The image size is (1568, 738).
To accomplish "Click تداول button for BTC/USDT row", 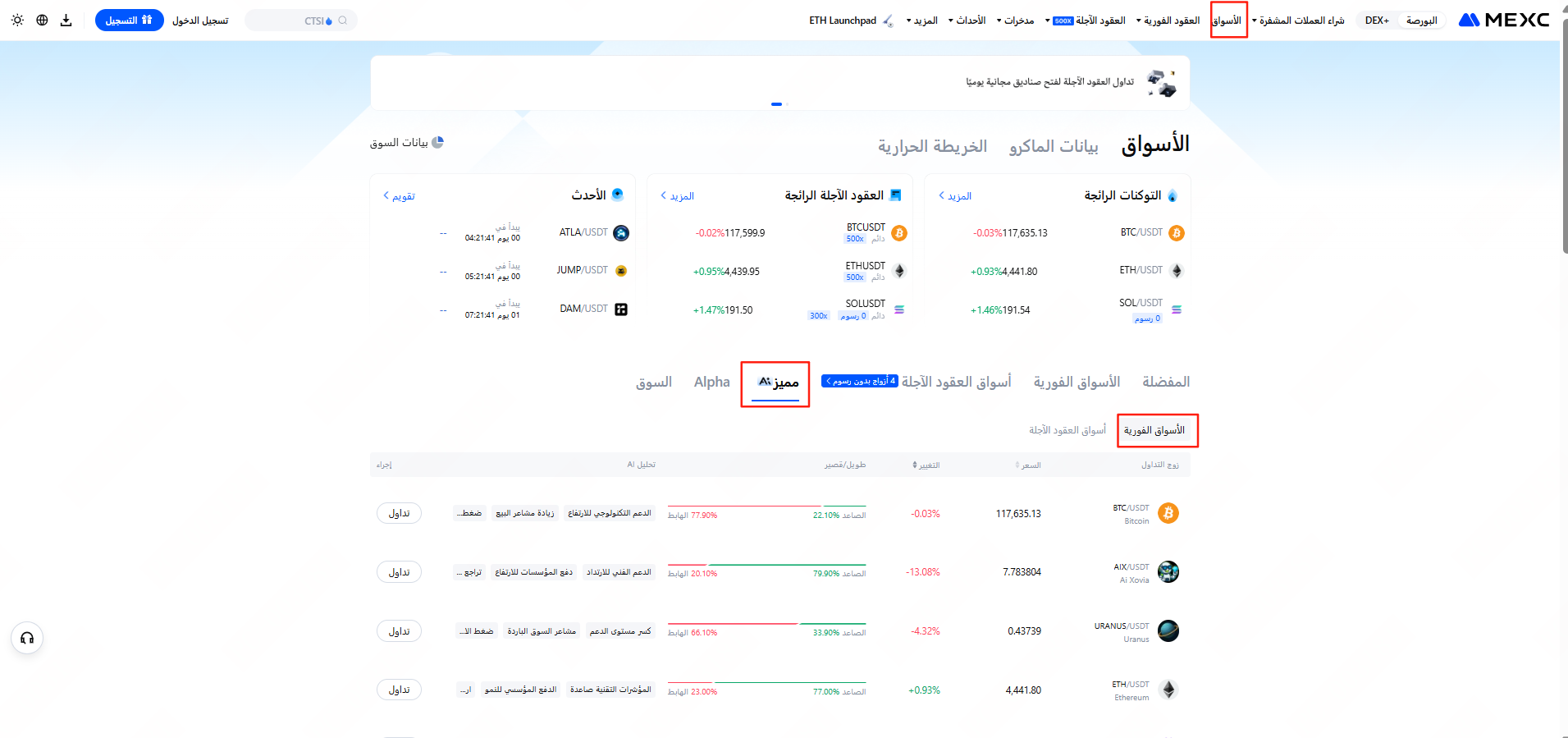I will coord(399,513).
